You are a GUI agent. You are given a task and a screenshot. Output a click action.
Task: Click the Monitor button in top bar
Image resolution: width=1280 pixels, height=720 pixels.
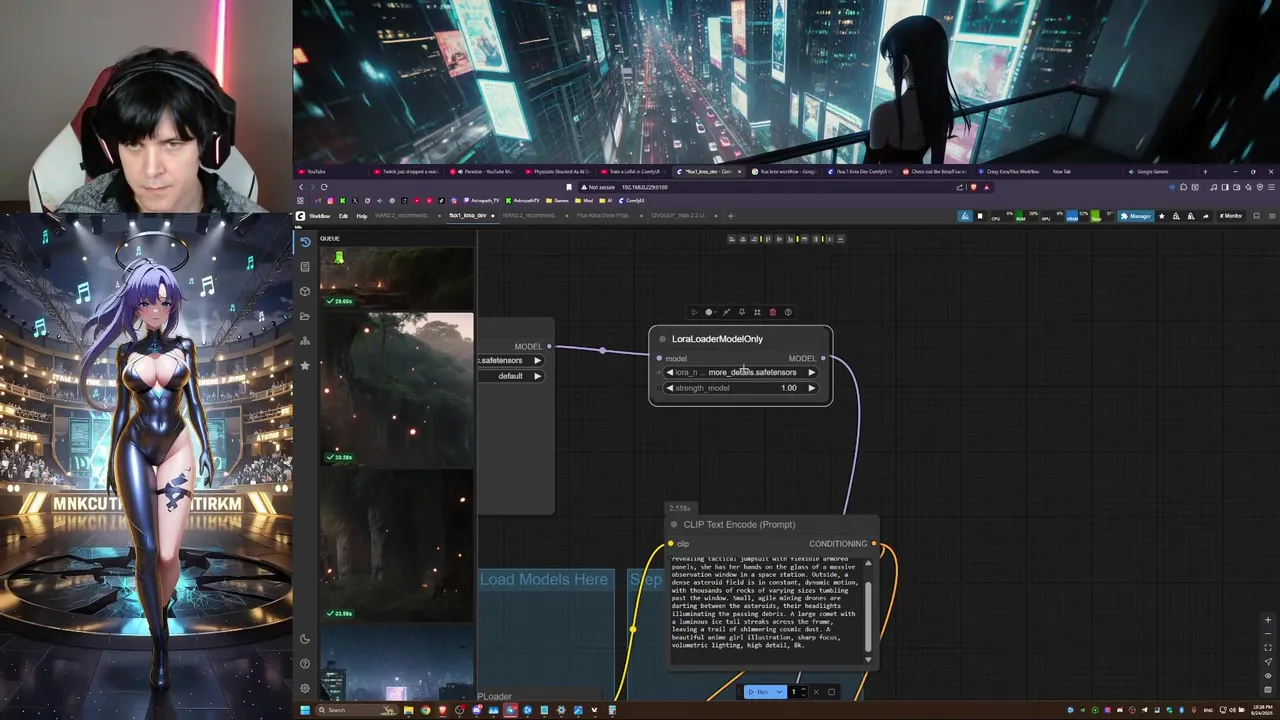(1231, 216)
